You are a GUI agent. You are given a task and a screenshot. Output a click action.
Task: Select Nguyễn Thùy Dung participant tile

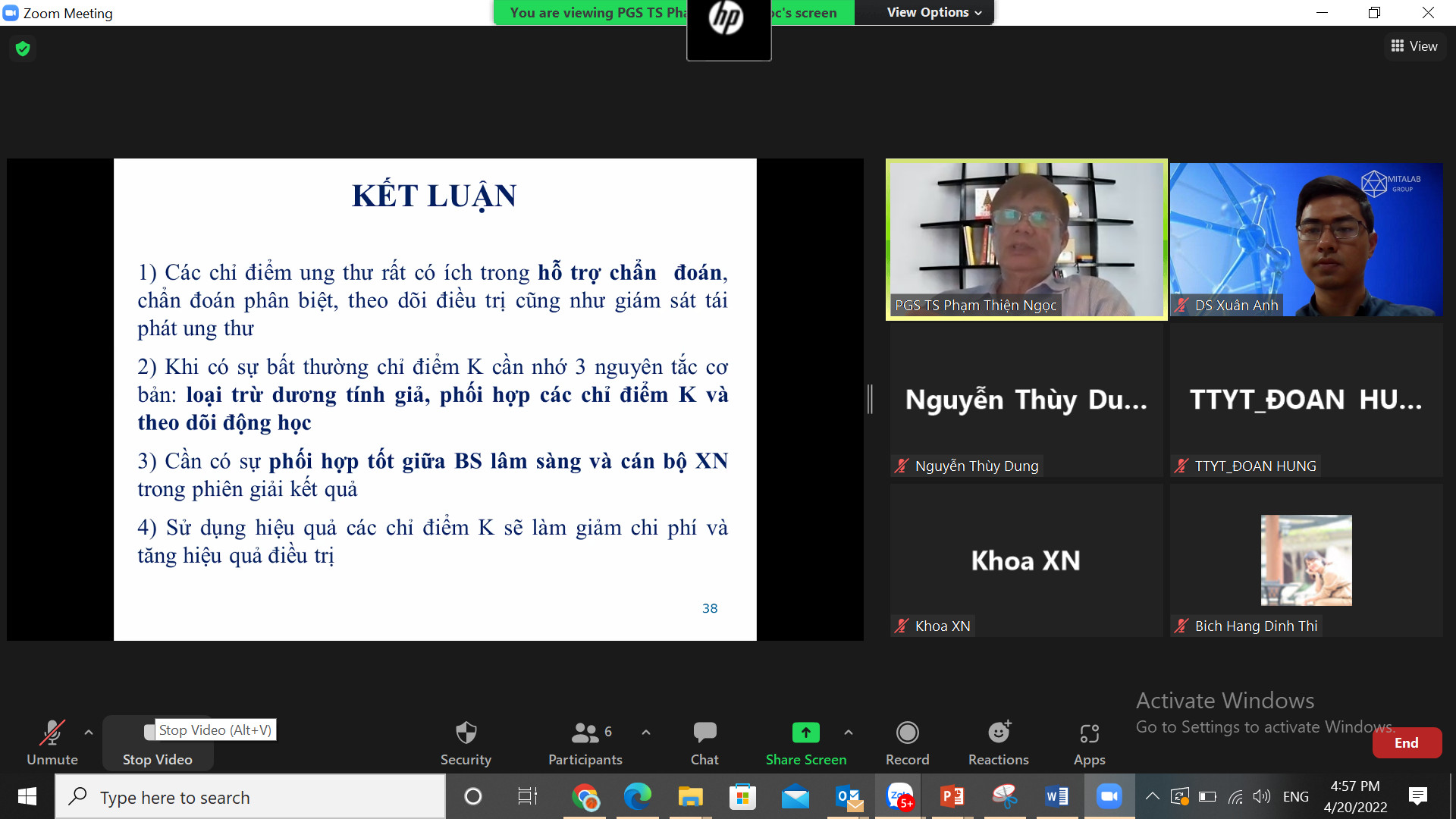(x=1027, y=400)
